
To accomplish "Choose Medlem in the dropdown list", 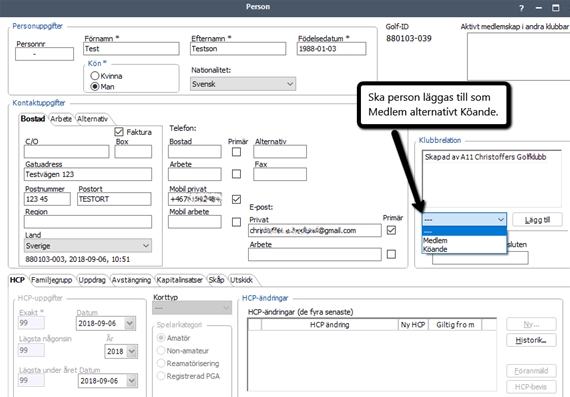I will [464, 240].
